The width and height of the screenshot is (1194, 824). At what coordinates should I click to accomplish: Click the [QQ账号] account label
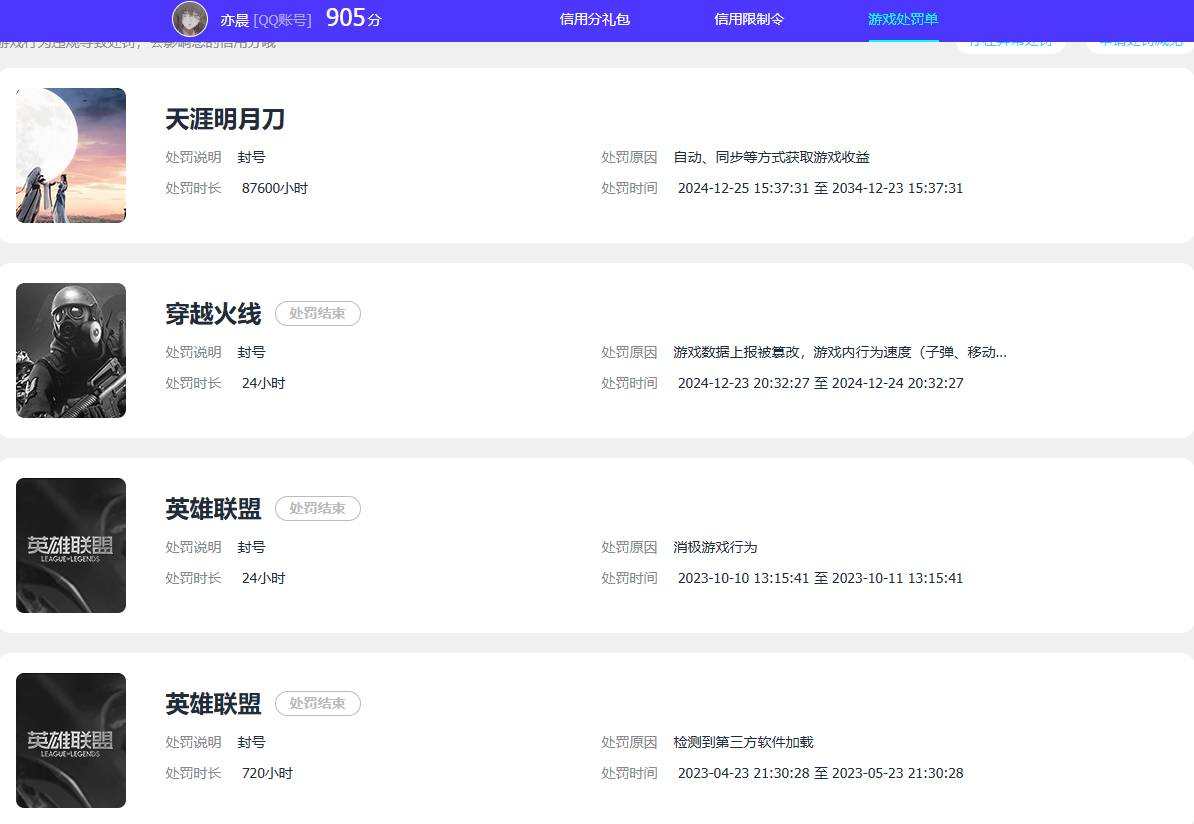point(283,20)
